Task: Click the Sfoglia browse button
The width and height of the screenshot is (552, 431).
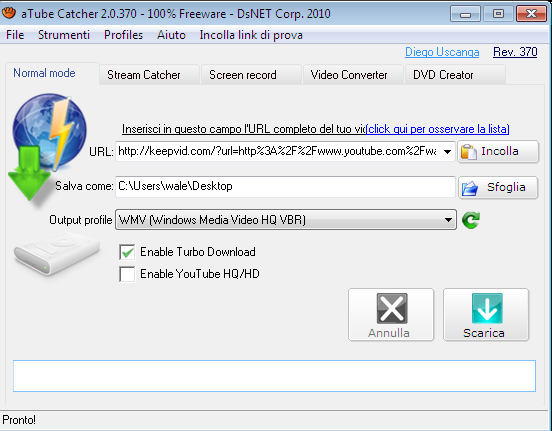Action: [498, 187]
